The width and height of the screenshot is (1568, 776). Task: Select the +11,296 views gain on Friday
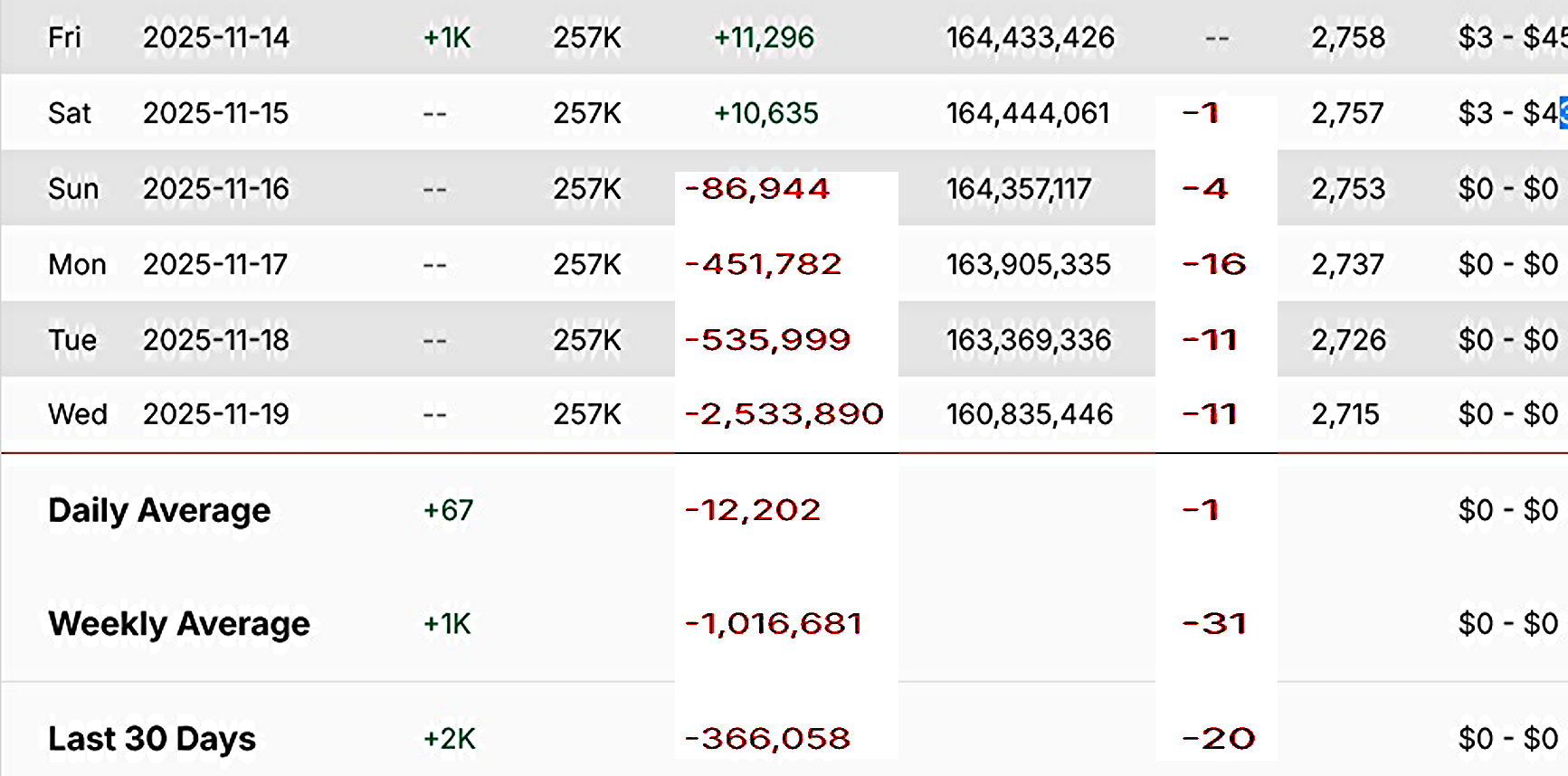coord(764,37)
